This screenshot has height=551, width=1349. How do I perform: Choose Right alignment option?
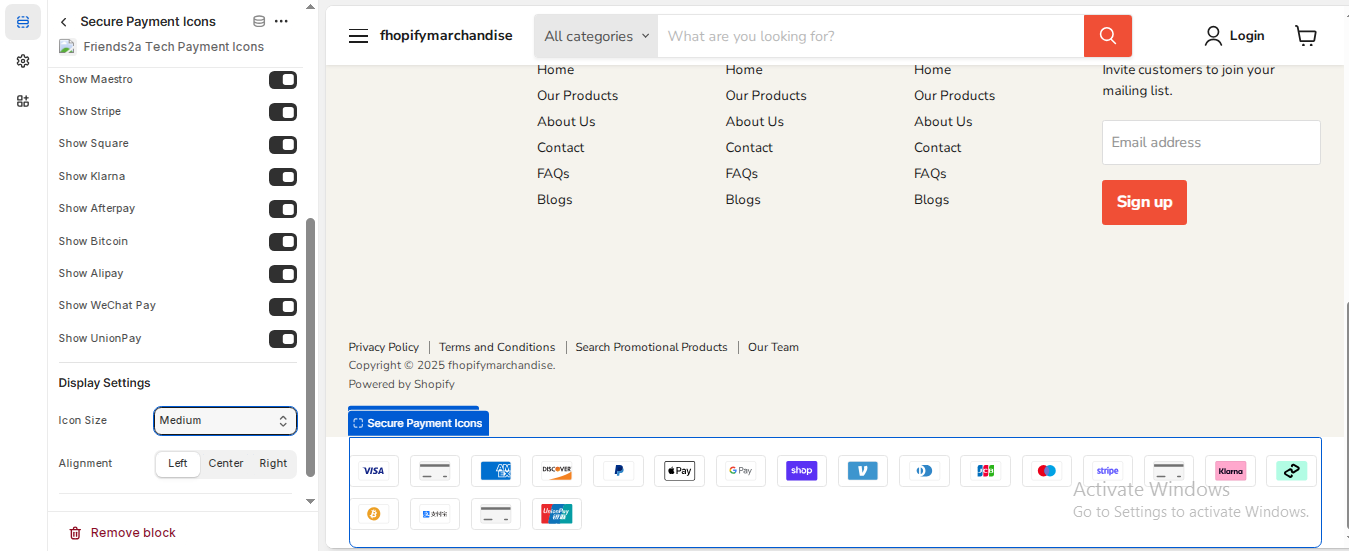pos(273,464)
